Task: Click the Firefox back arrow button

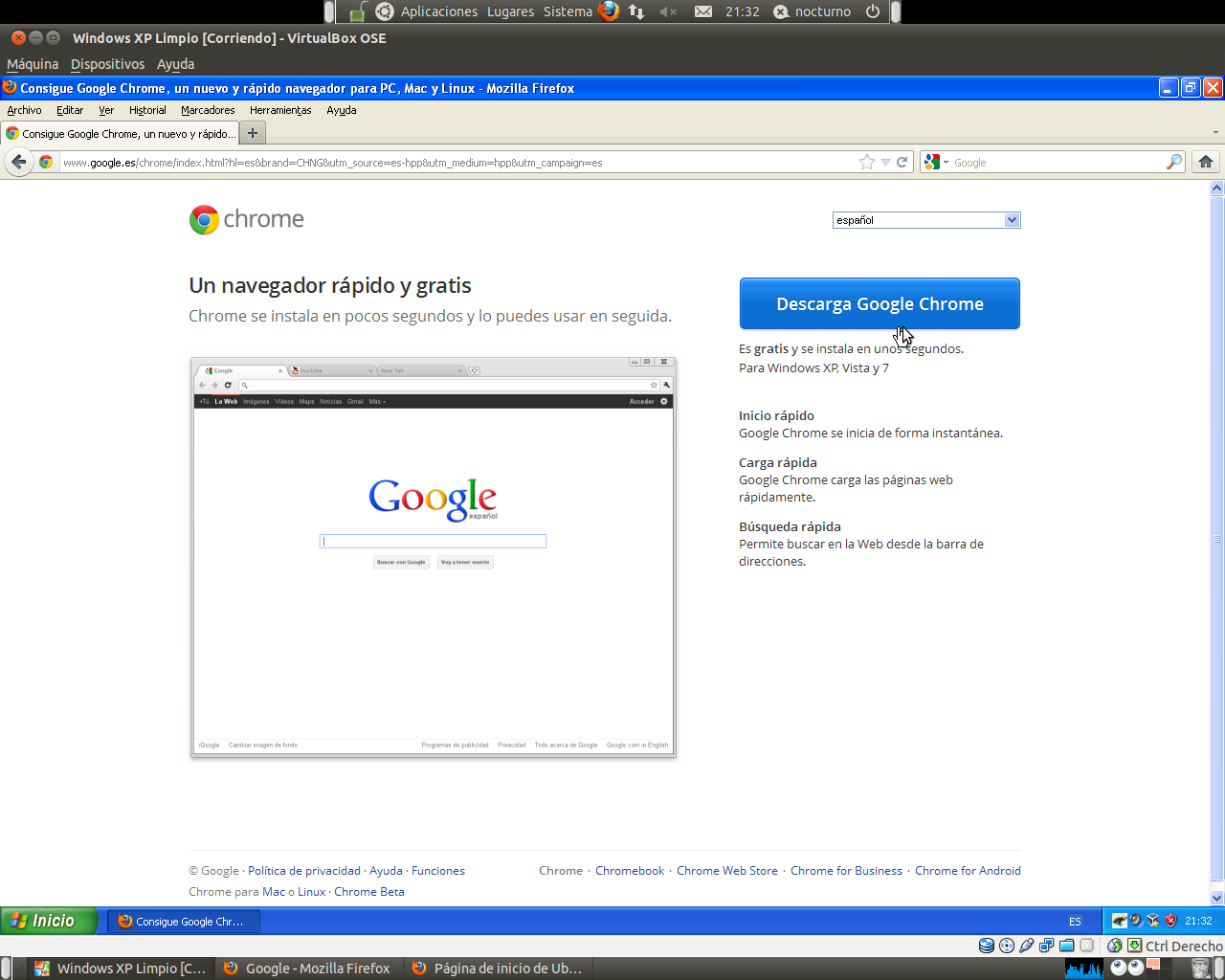Action: pos(18,162)
